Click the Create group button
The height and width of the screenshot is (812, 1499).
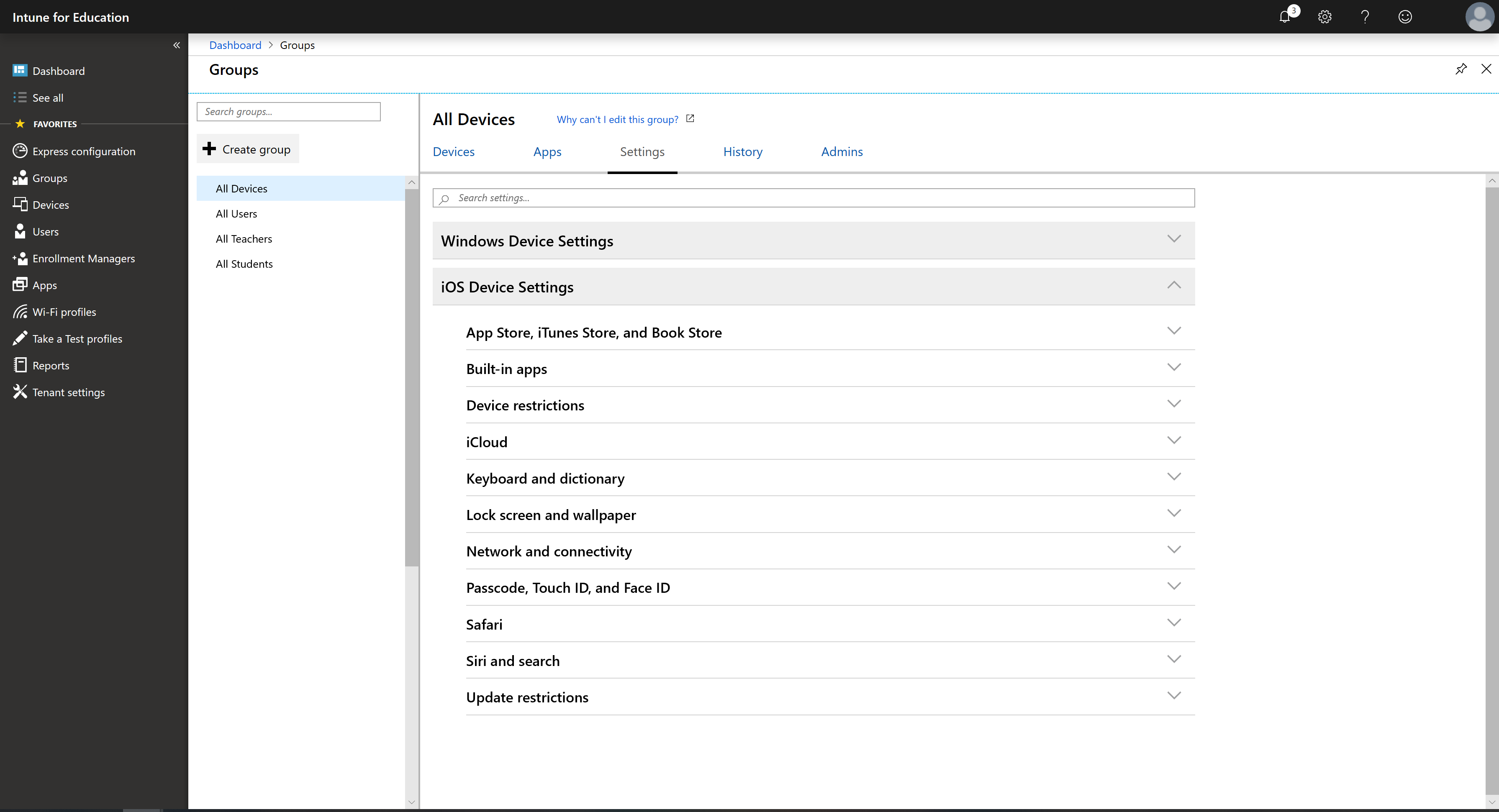tap(248, 149)
